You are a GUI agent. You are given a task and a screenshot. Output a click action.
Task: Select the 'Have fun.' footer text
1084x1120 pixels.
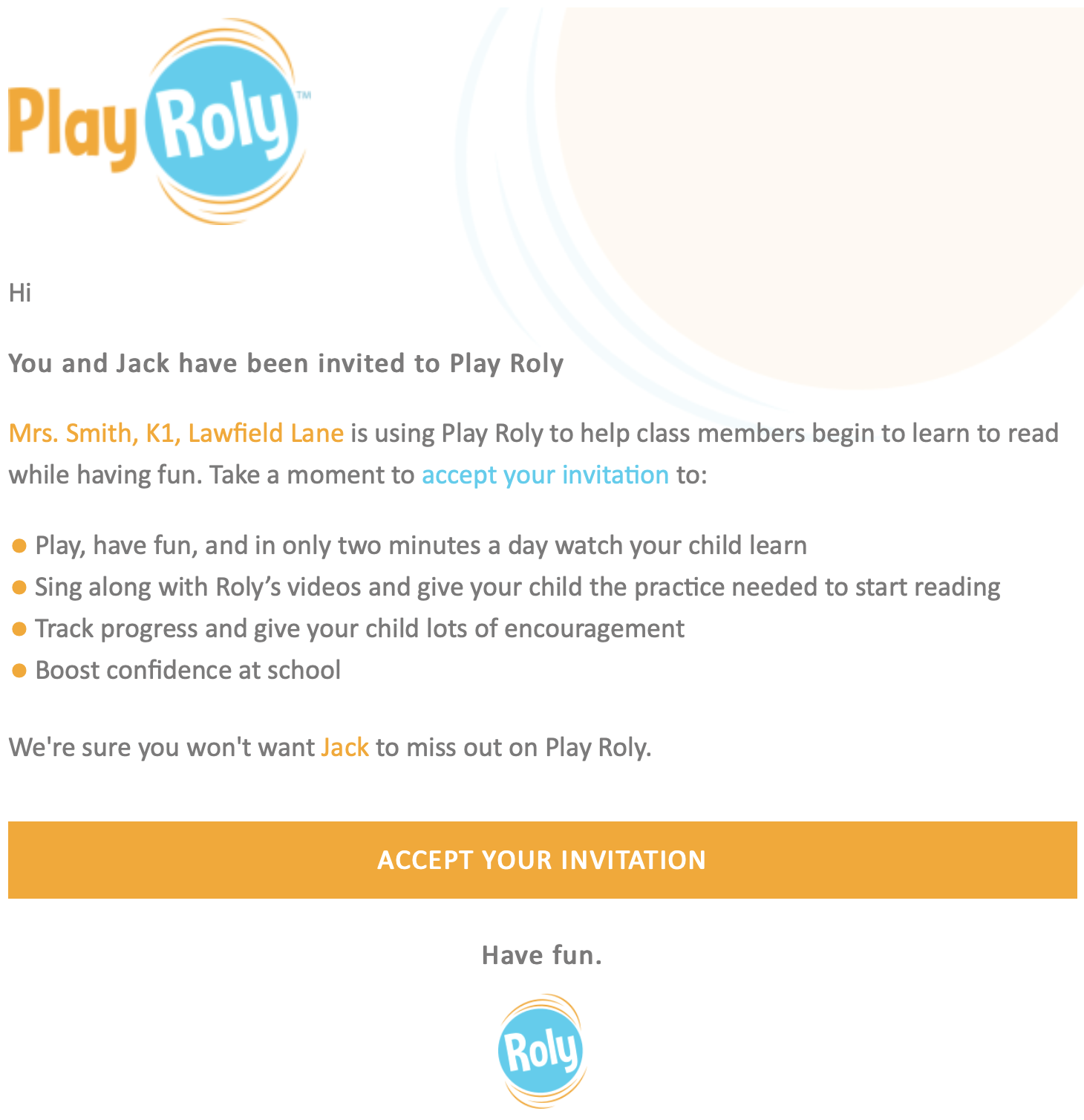tap(543, 955)
